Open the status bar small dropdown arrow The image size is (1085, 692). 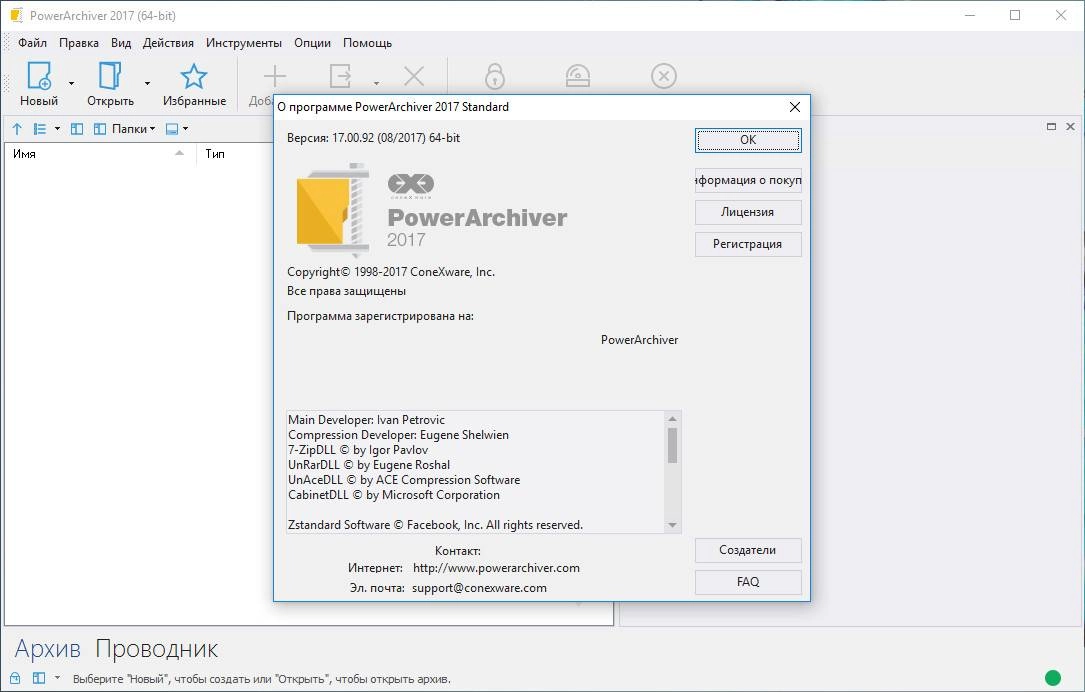(57, 678)
